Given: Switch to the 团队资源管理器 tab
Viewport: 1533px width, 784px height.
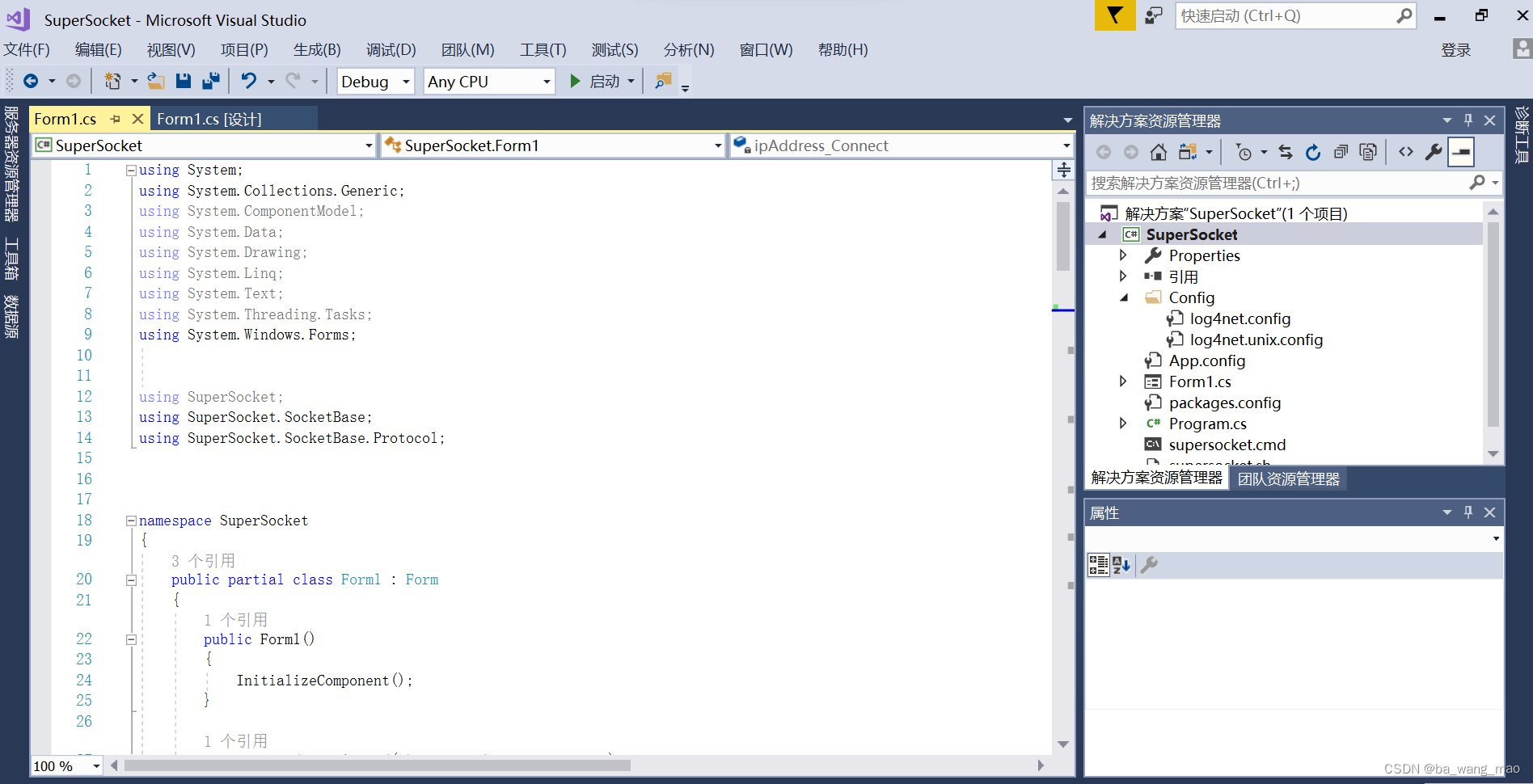Looking at the screenshot, I should point(1289,479).
